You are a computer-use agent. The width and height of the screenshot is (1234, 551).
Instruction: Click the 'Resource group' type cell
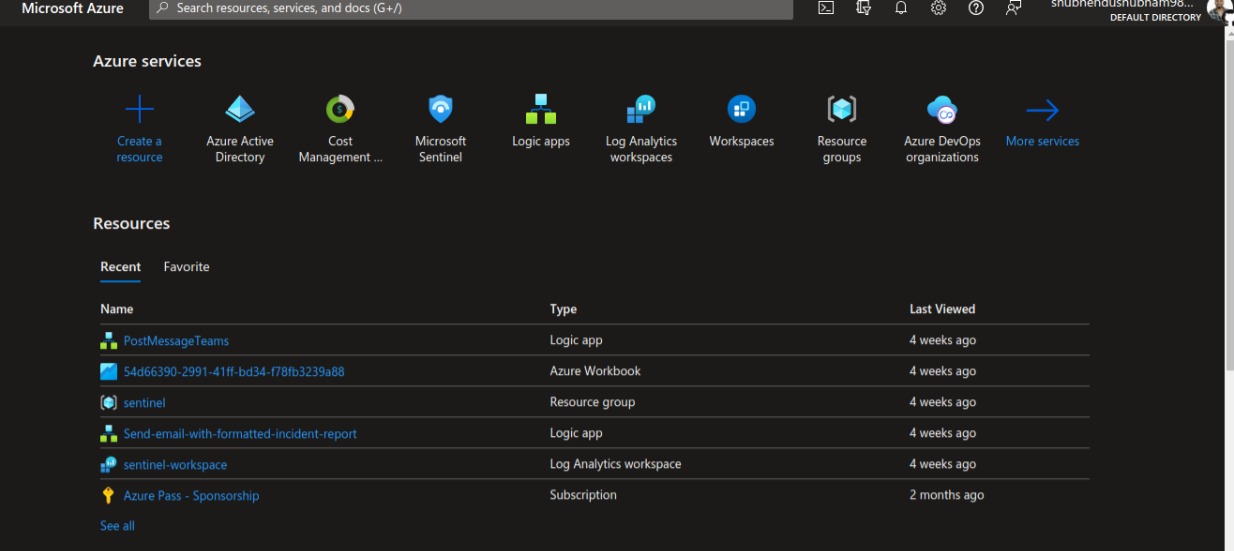592,402
